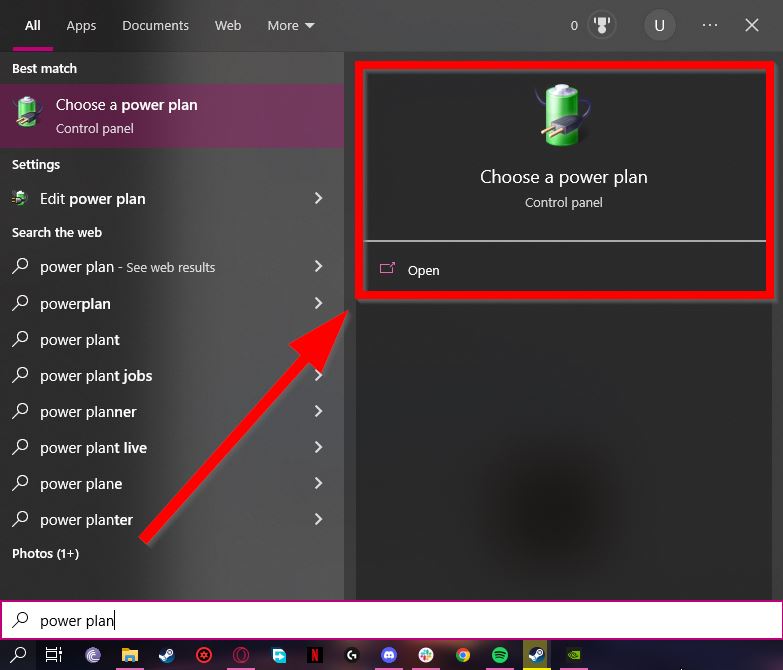
Task: Click the Choose a power plan title in preview
Action: [x=564, y=177]
